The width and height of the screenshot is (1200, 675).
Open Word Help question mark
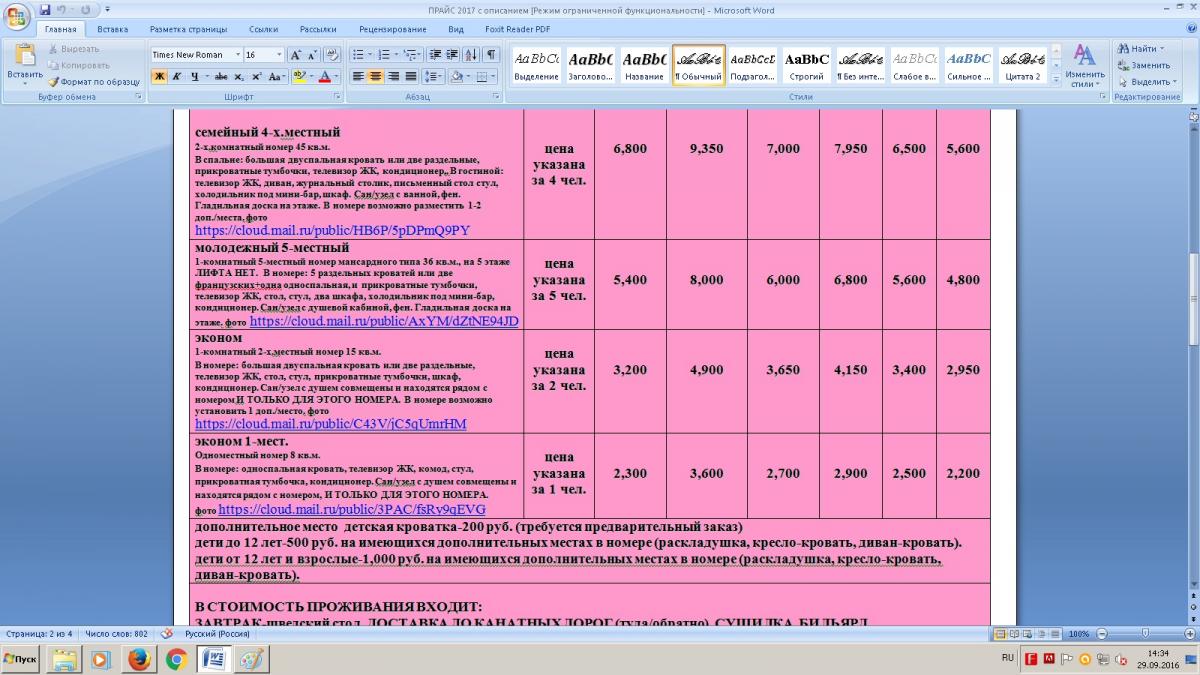(x=1190, y=30)
